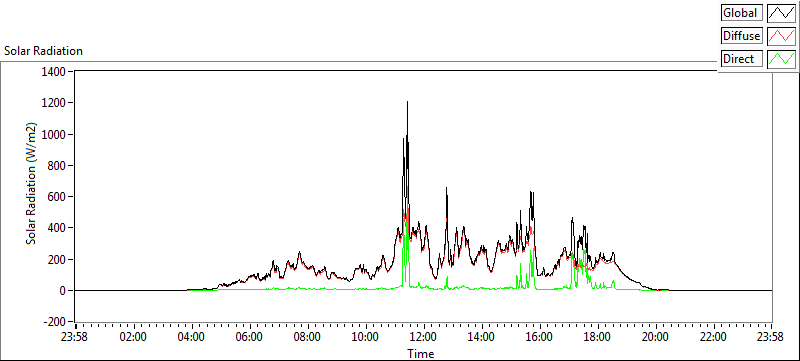This screenshot has height=361, width=800.
Task: Click the Time axis label
Action: [x=421, y=353]
